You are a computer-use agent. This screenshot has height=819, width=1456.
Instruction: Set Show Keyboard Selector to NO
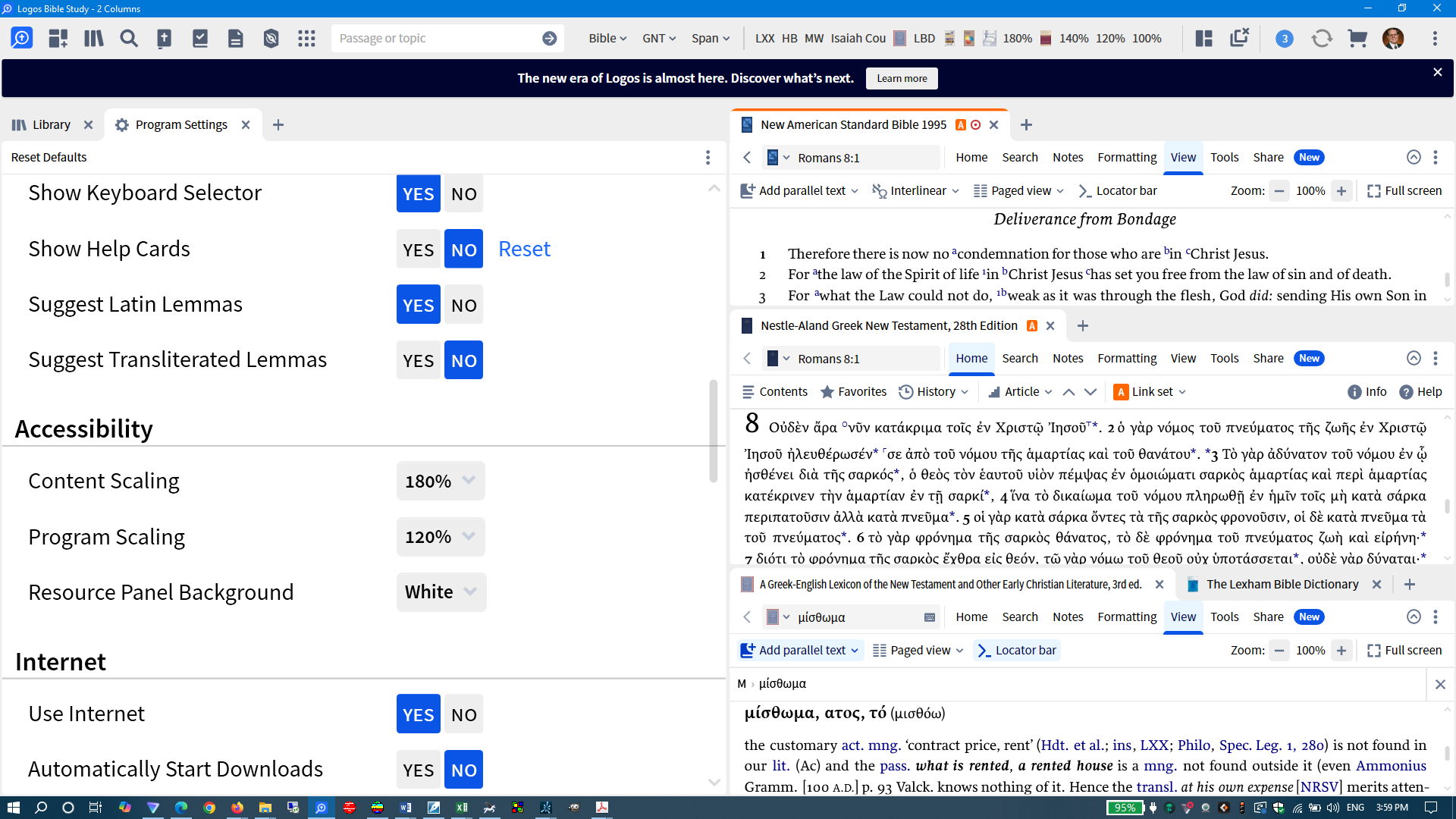[463, 194]
